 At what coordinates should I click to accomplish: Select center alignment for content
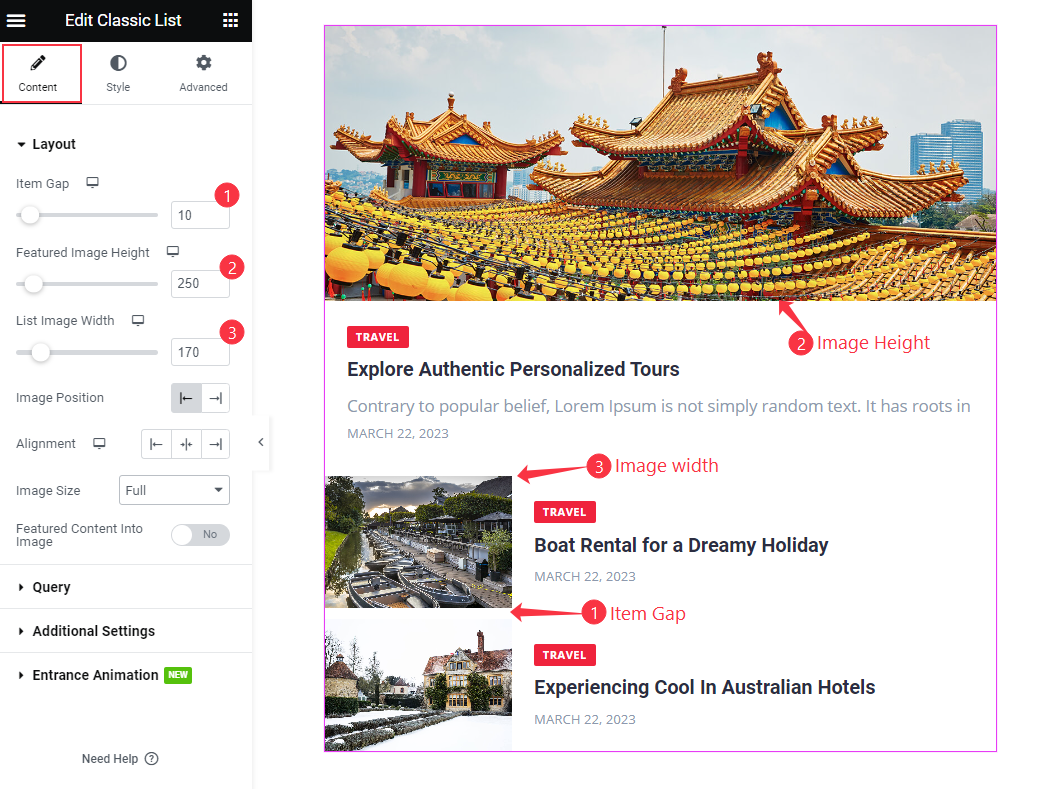click(186, 443)
